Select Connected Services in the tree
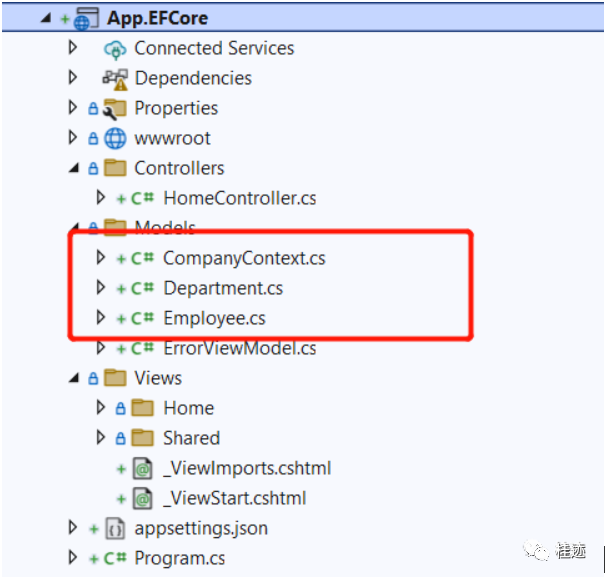This screenshot has height=578, width=605. 214,49
